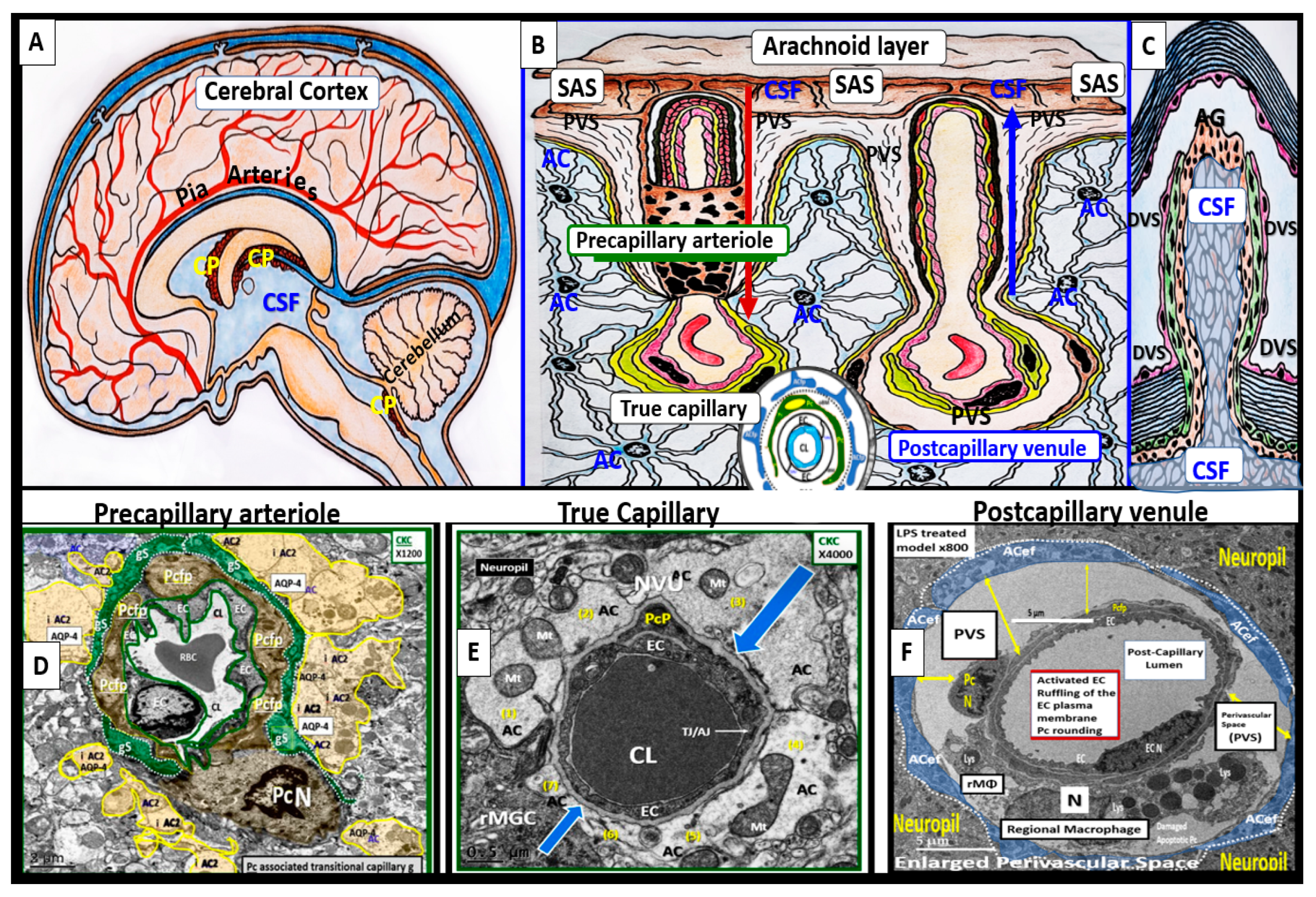
Task: Click the panel A letter label
Action: coord(36,42)
